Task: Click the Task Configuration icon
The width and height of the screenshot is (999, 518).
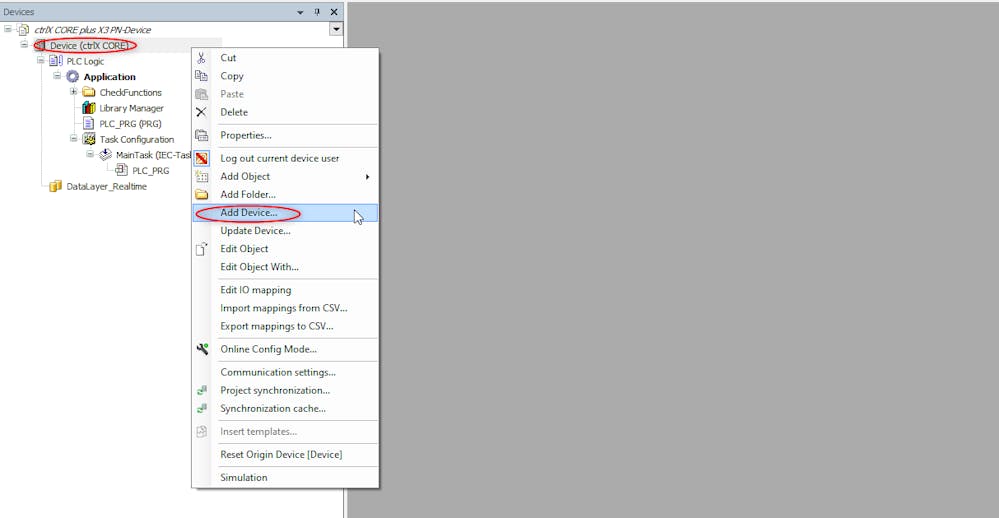Action: pos(89,139)
